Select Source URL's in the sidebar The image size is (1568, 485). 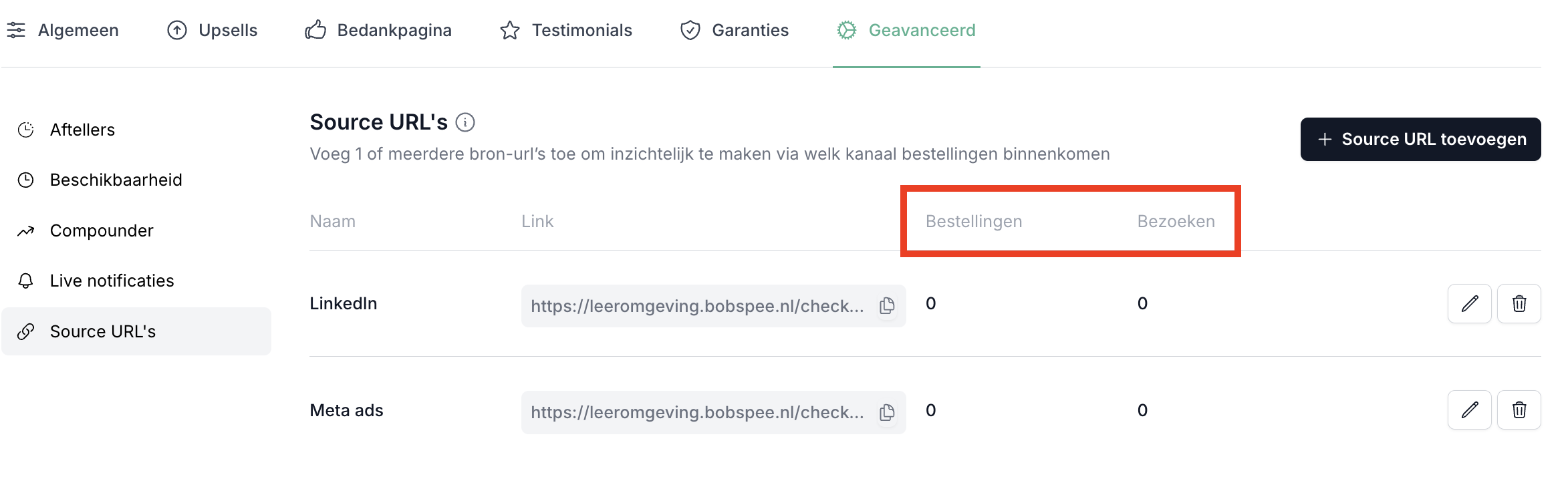(102, 332)
